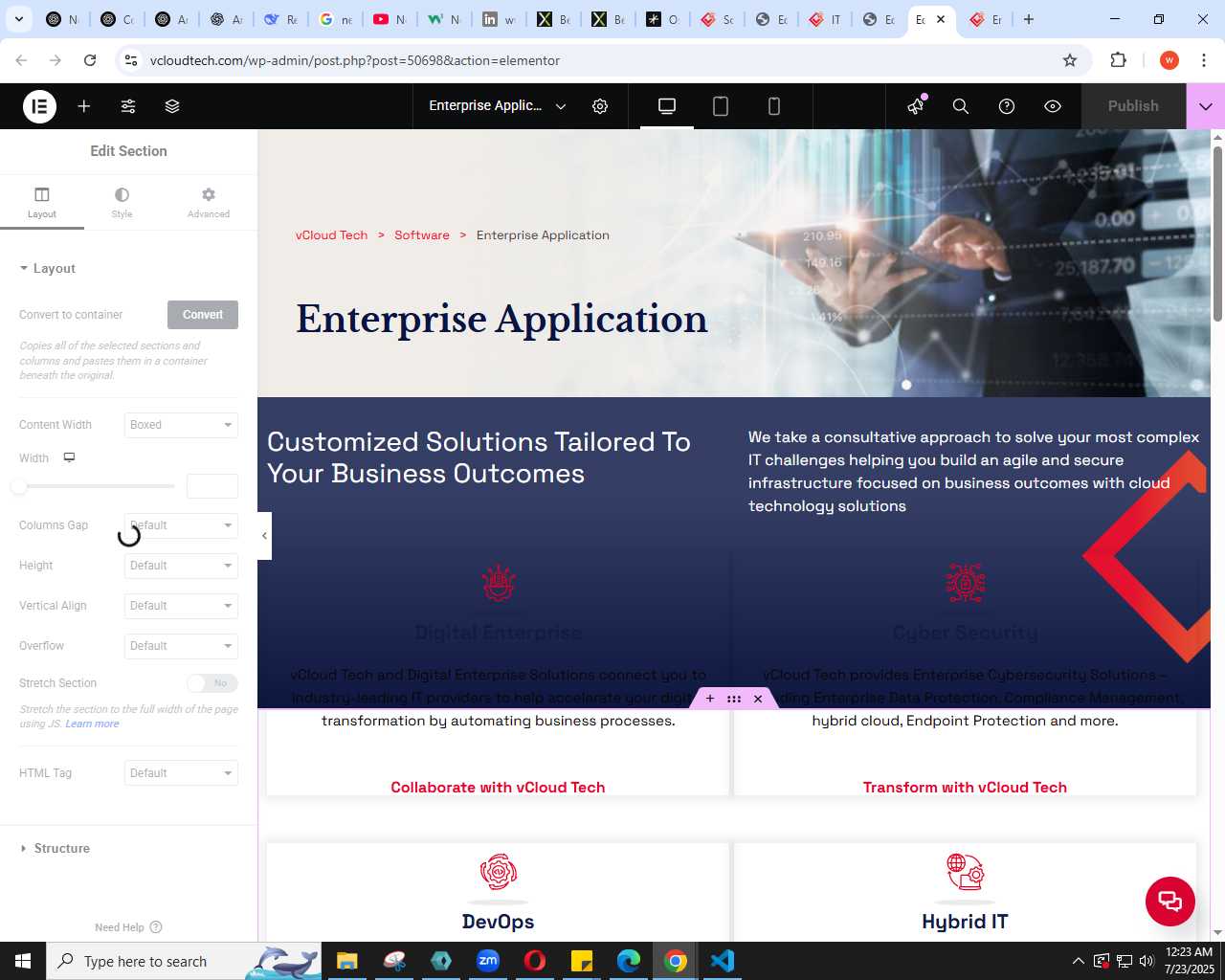Select the Cyber Security icon

pos(966,583)
